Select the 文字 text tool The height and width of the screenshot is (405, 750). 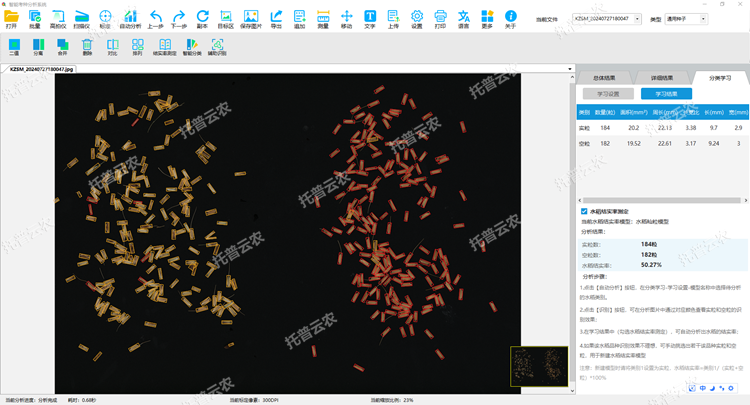370,18
